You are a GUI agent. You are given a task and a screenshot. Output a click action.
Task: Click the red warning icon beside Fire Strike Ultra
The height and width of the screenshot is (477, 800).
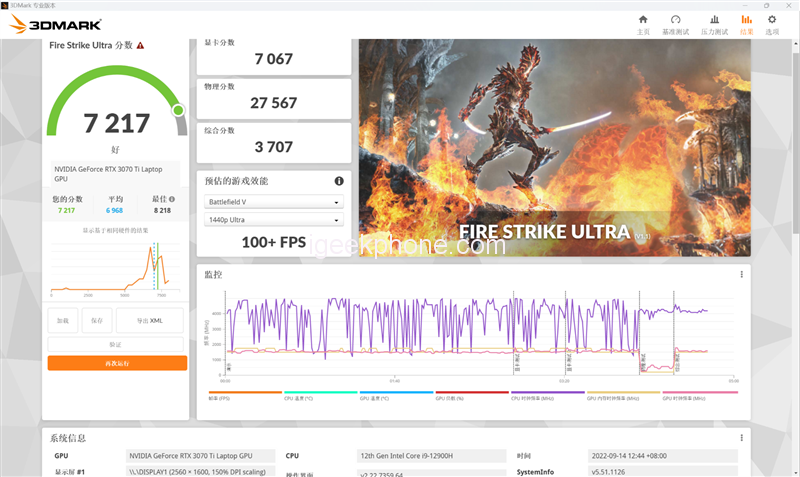[x=140, y=46]
